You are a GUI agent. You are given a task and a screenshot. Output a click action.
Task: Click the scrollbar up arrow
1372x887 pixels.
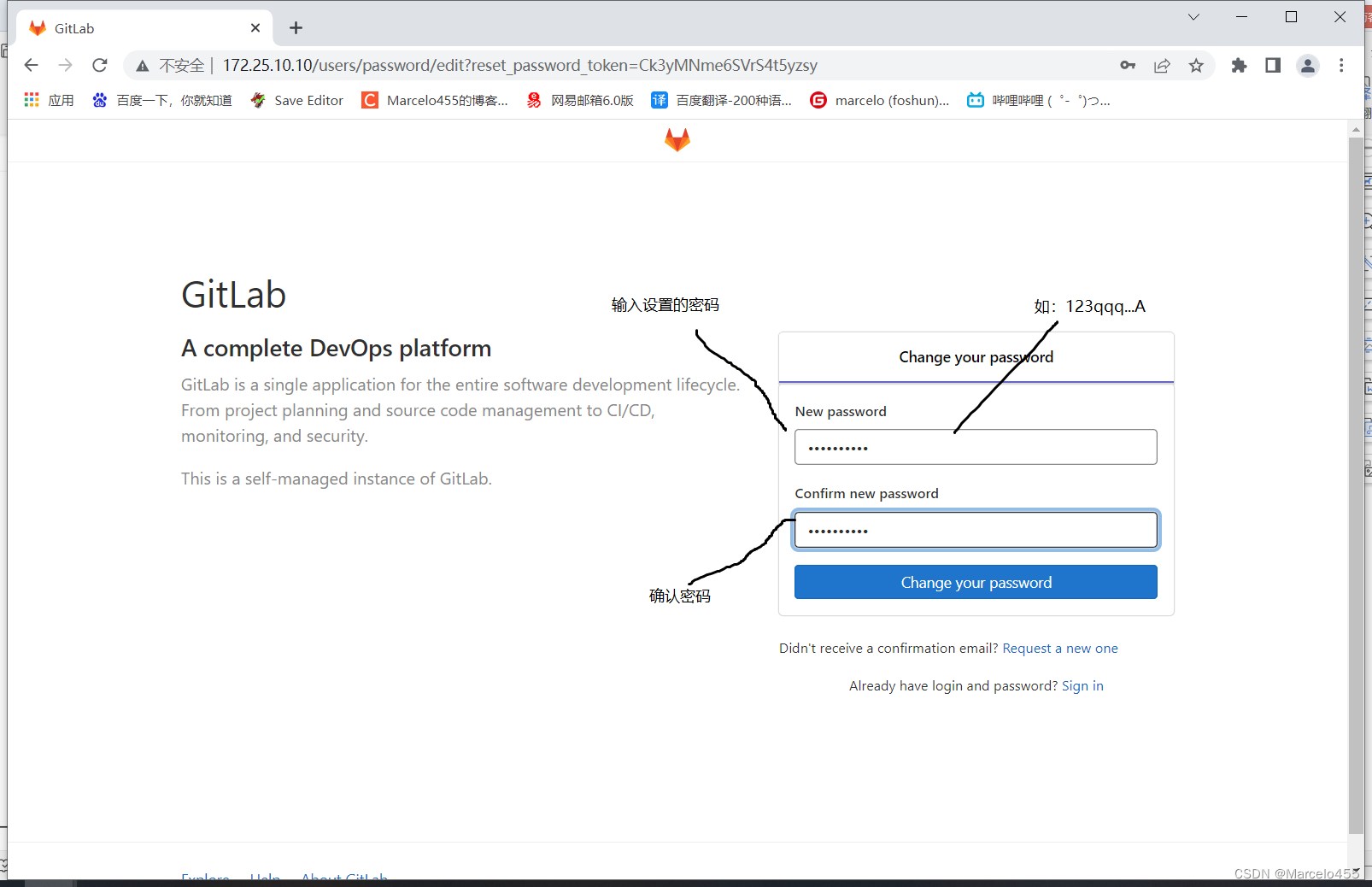coord(1356,130)
